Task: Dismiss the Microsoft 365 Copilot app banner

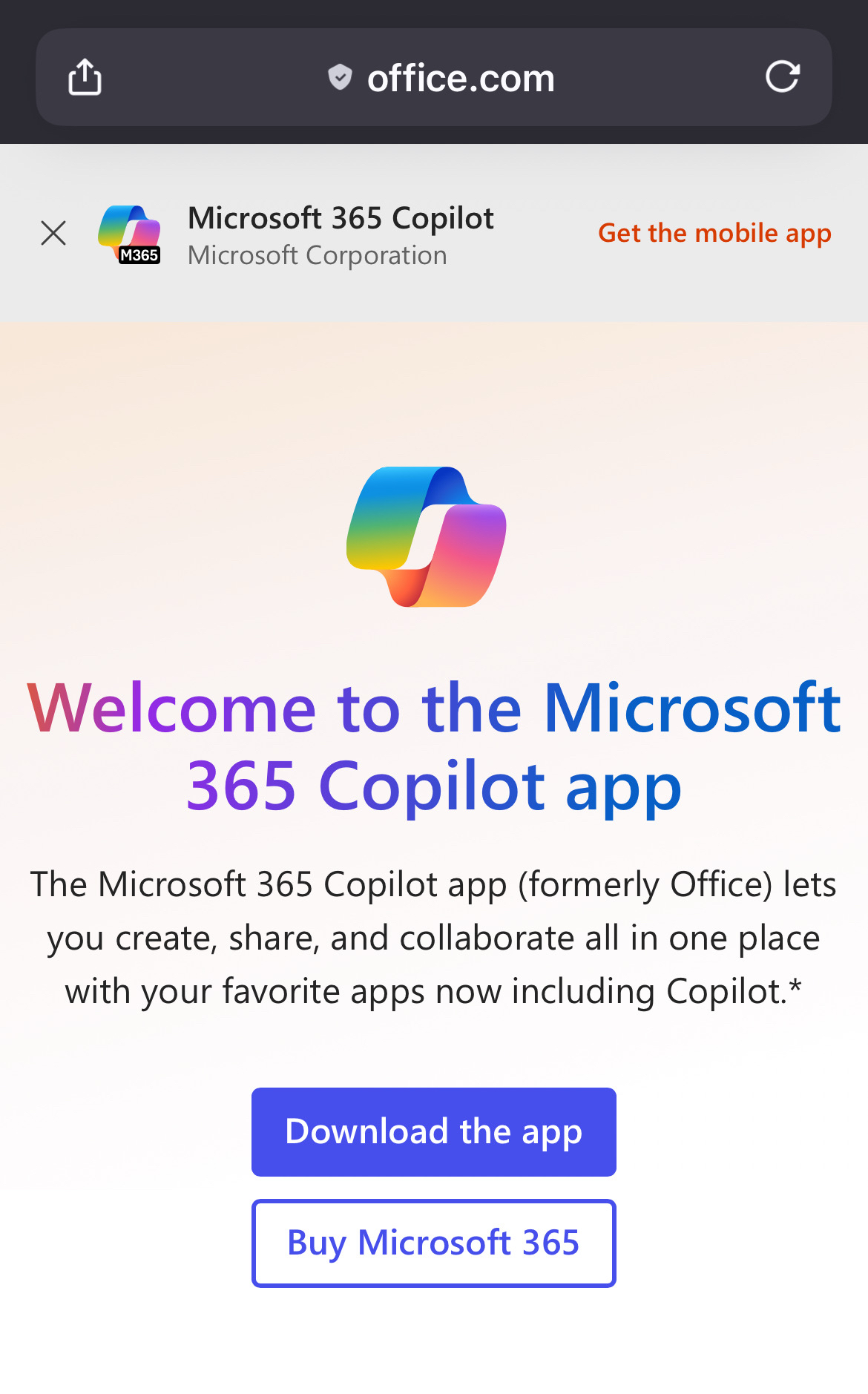Action: coord(53,233)
